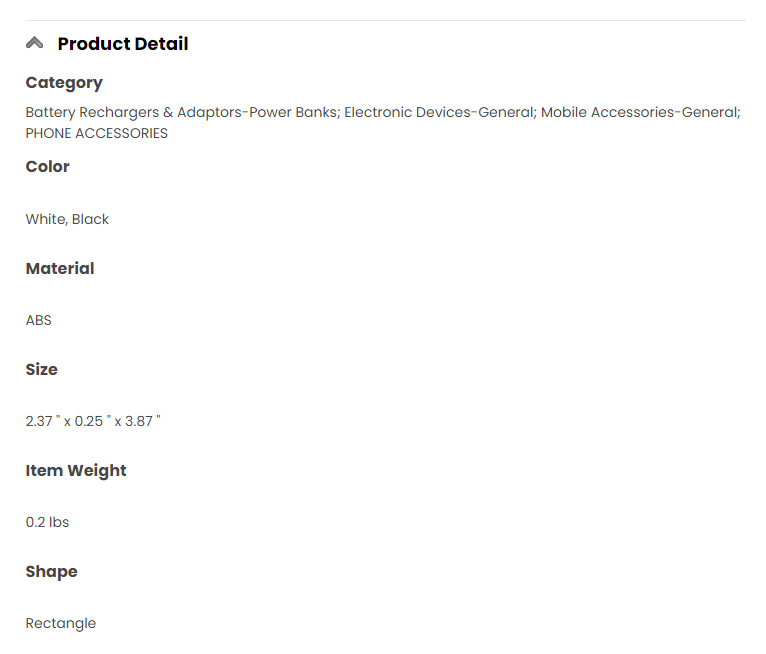Image resolution: width=766 pixels, height=654 pixels.
Task: Click the Shape label
Action: pyautogui.click(x=51, y=571)
